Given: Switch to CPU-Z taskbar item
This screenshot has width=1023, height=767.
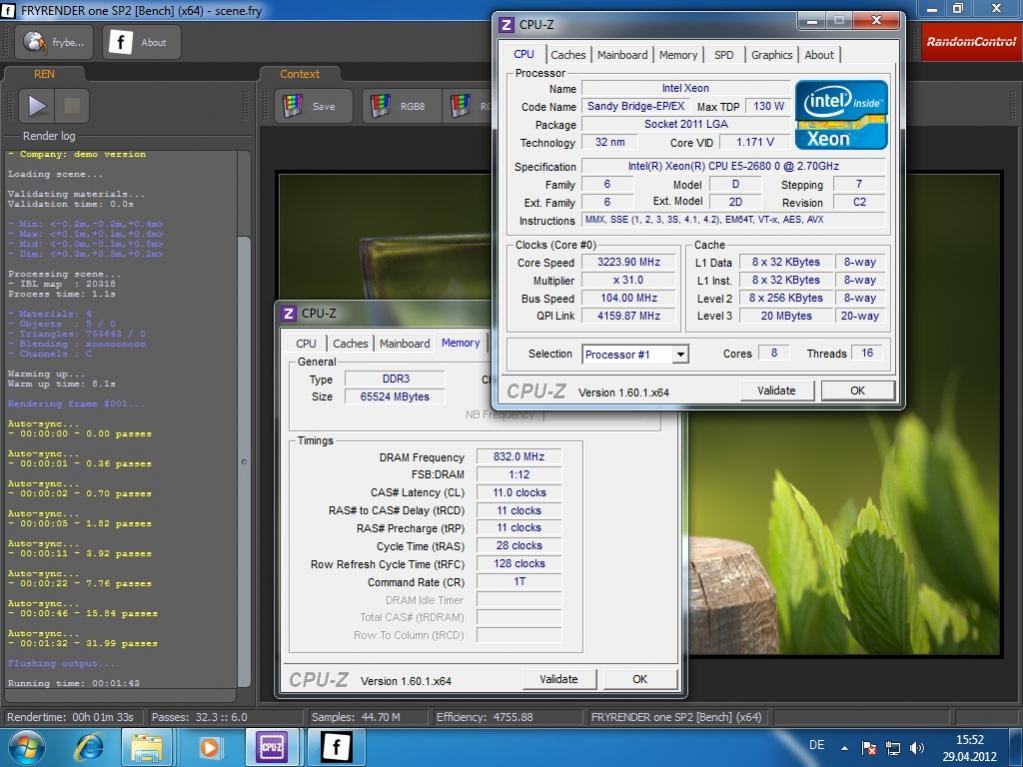Looking at the screenshot, I should pos(272,747).
